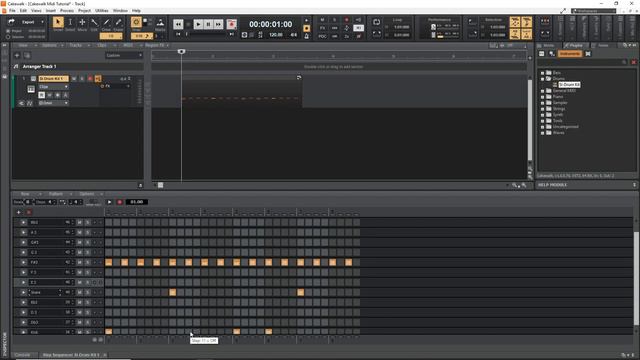This screenshot has height=360, width=640.
Task: Open the Utilities menu
Action: pyautogui.click(x=102, y=10)
